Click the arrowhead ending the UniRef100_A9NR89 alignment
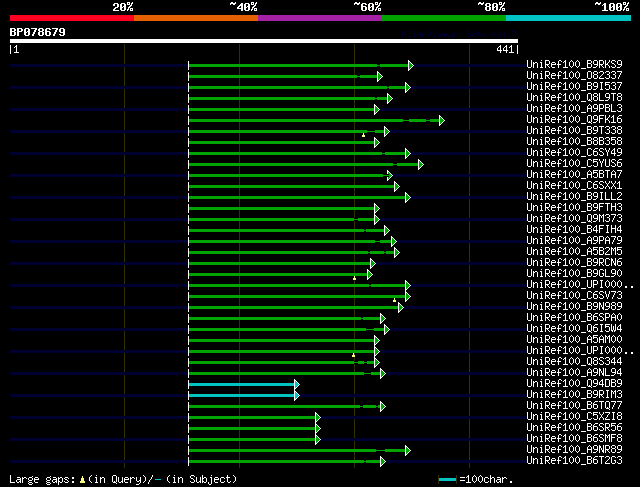The width and height of the screenshot is (640, 487). pyautogui.click(x=408, y=451)
